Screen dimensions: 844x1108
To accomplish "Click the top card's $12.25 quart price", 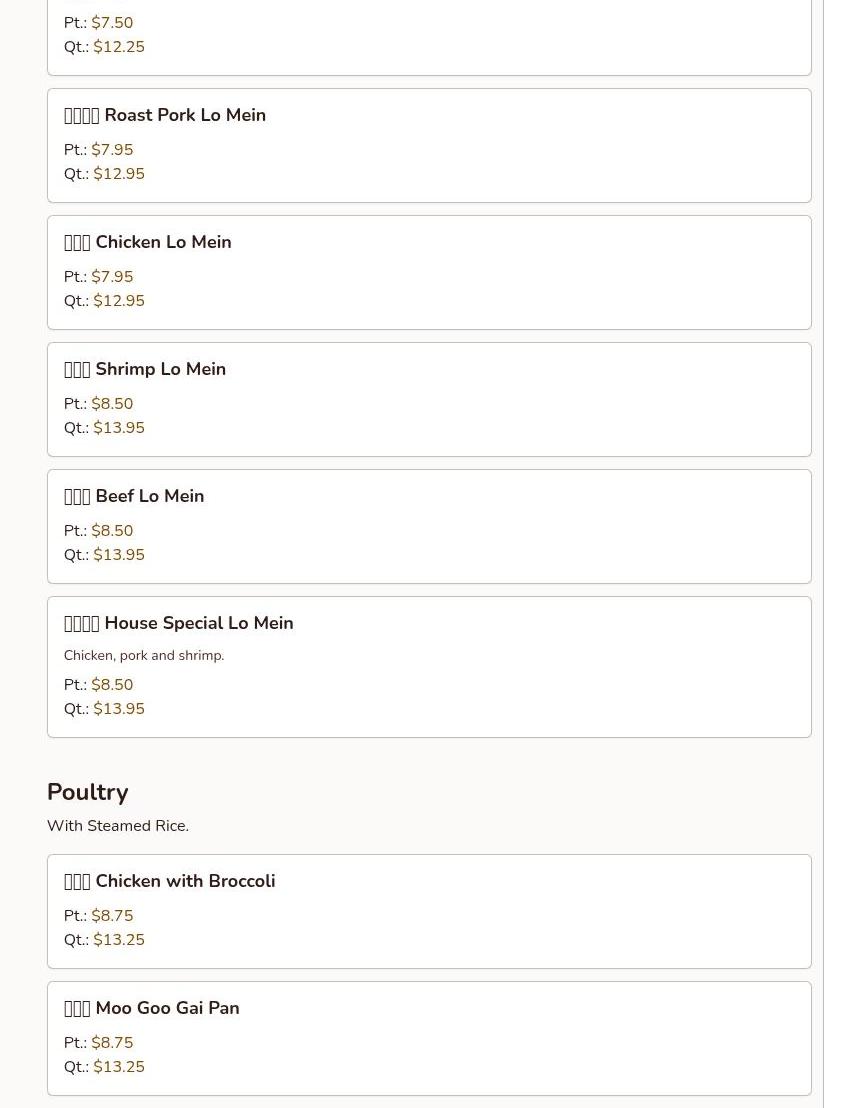I will [x=119, y=47].
